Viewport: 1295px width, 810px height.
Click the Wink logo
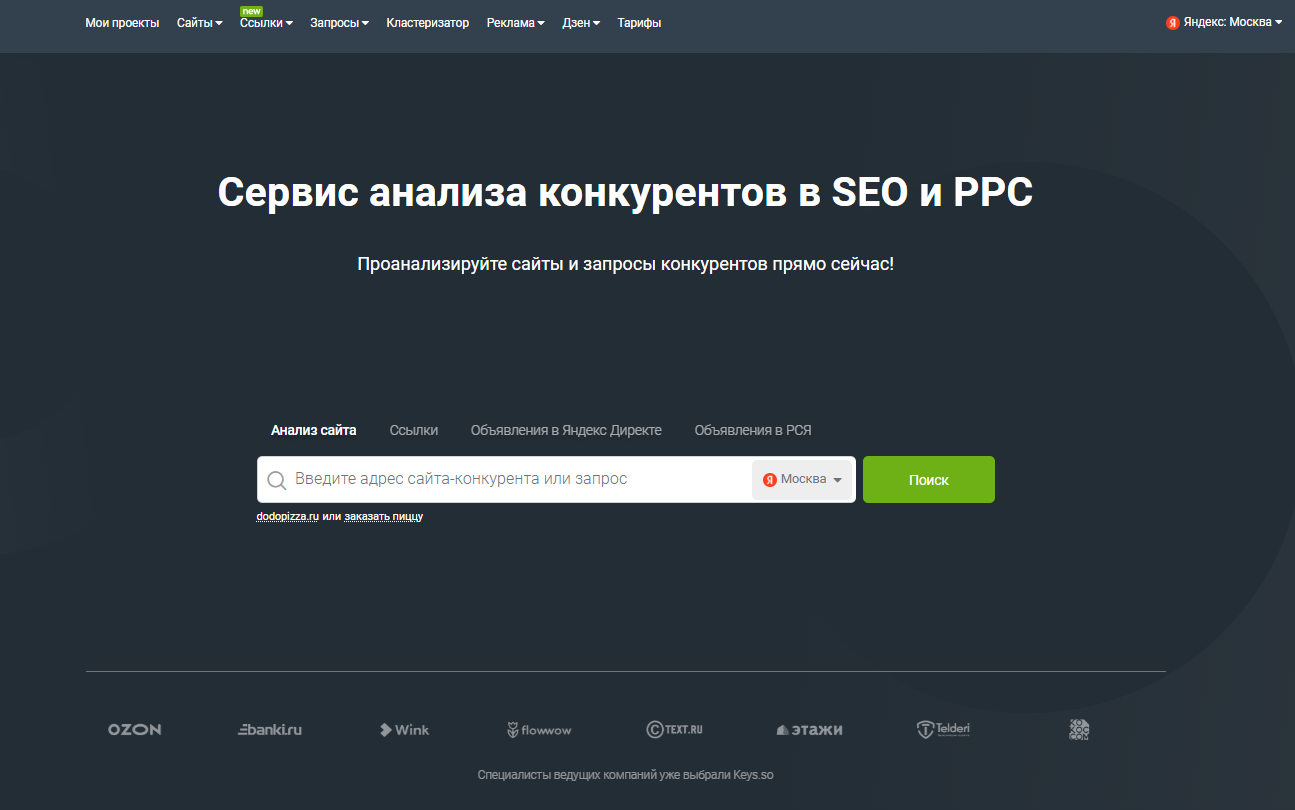coord(404,730)
